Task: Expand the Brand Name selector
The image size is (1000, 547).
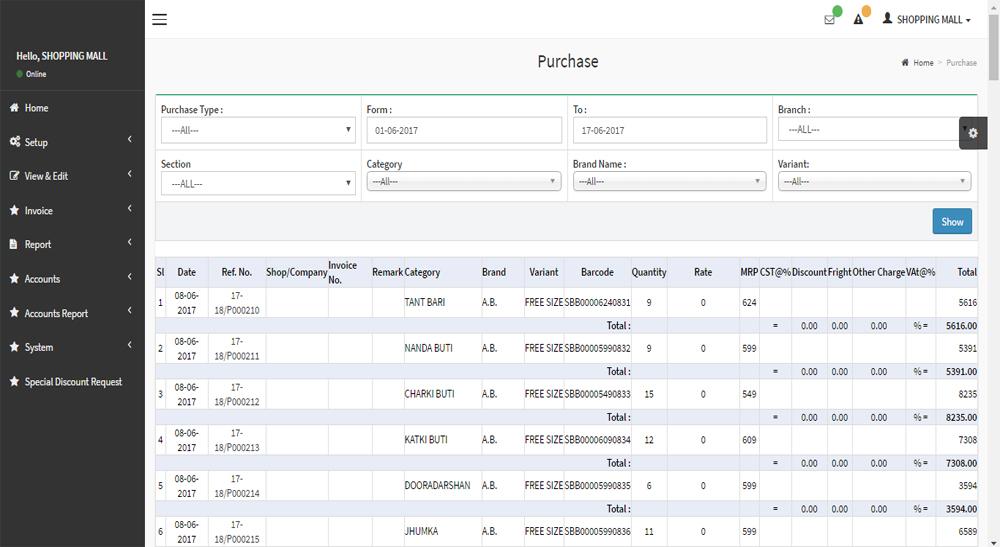Action: click(669, 181)
